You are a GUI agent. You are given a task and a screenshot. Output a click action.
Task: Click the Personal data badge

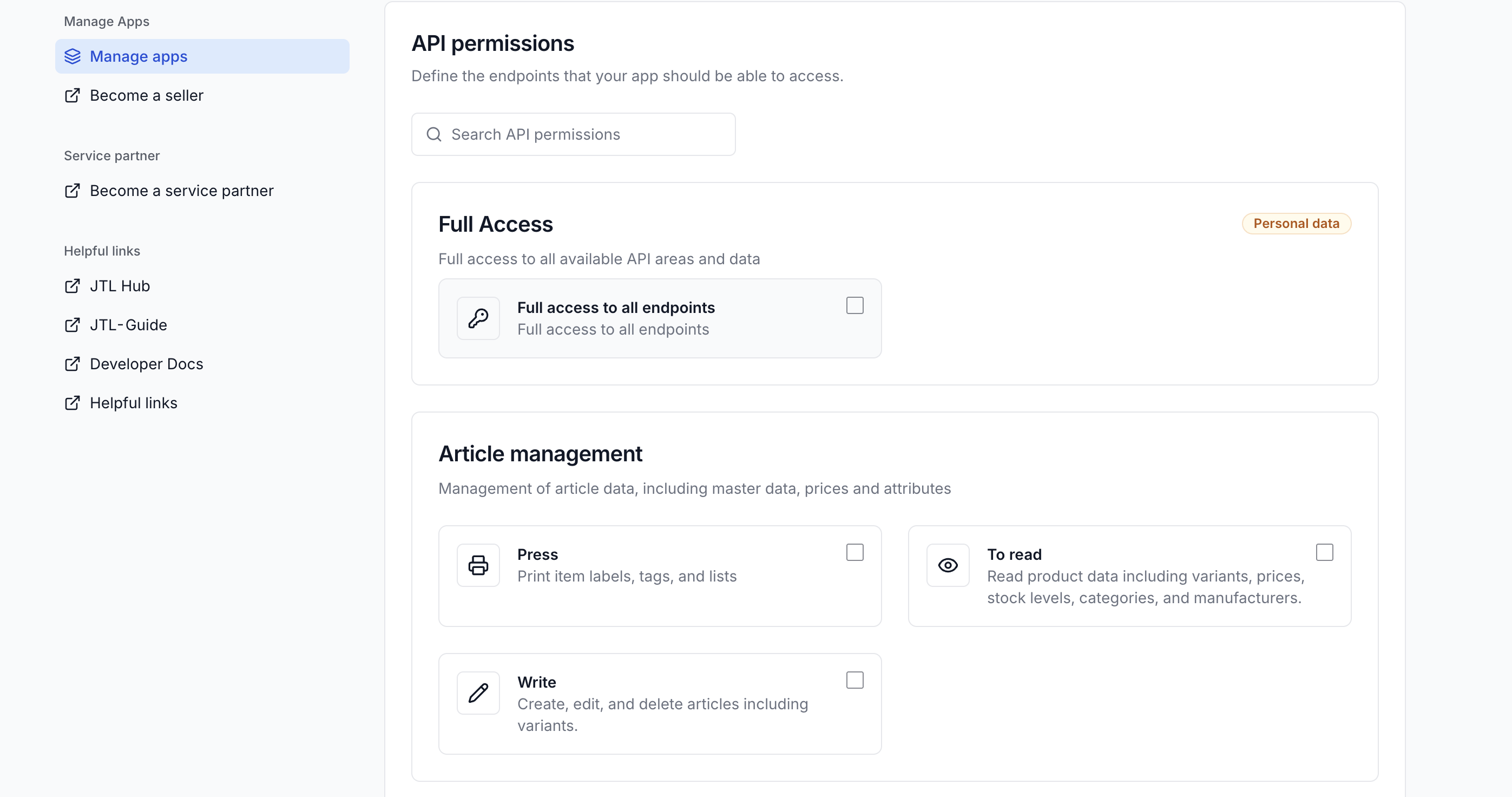(1296, 224)
